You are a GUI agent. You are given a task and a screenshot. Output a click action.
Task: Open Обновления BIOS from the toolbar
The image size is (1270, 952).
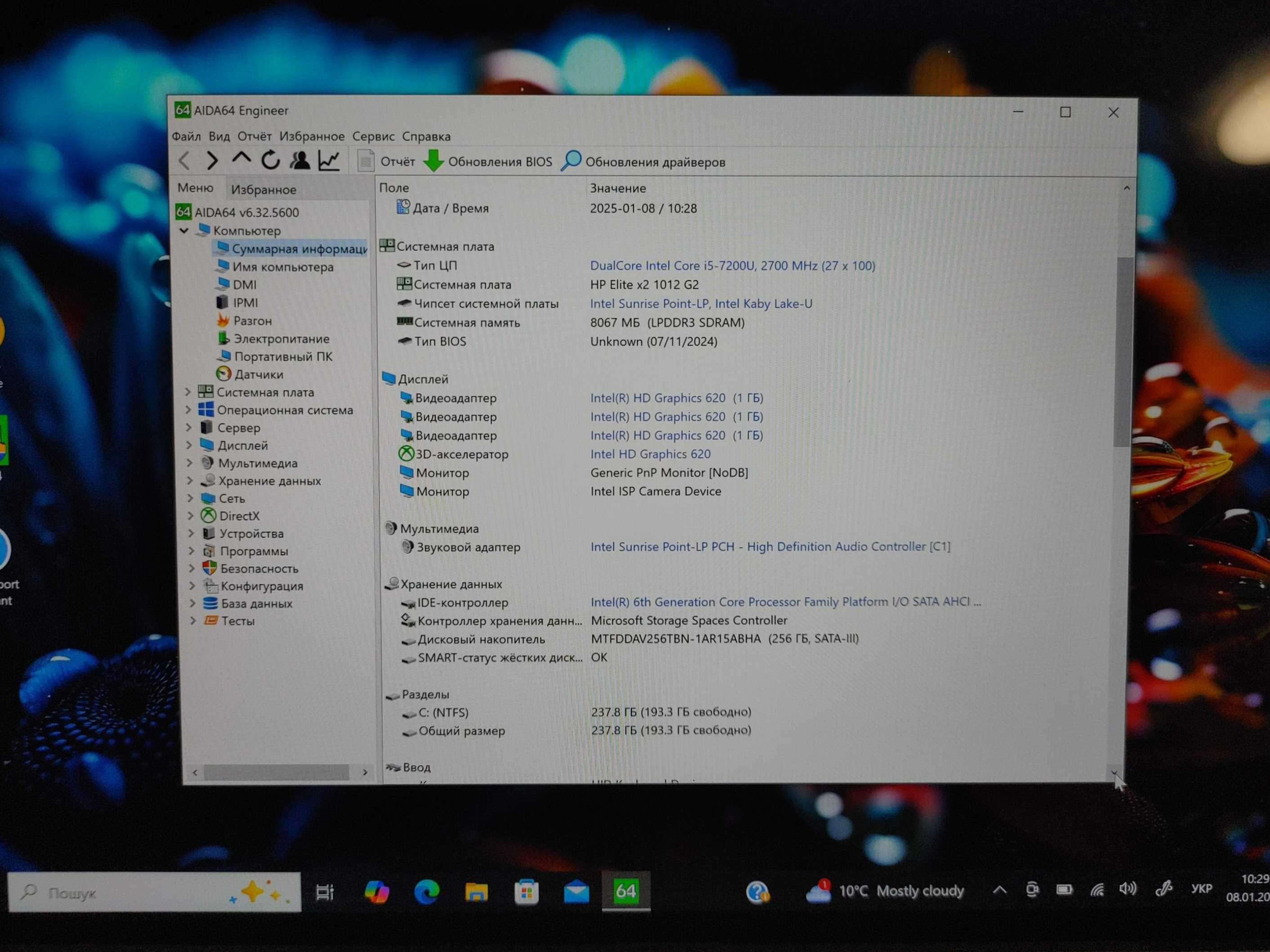[x=488, y=161]
